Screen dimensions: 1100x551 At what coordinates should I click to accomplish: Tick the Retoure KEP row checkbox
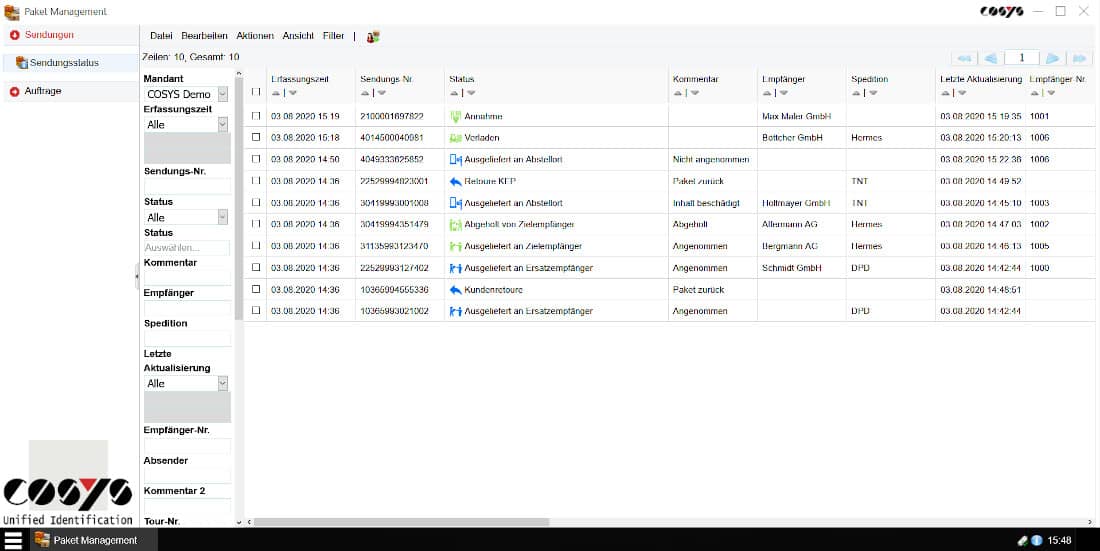point(256,181)
